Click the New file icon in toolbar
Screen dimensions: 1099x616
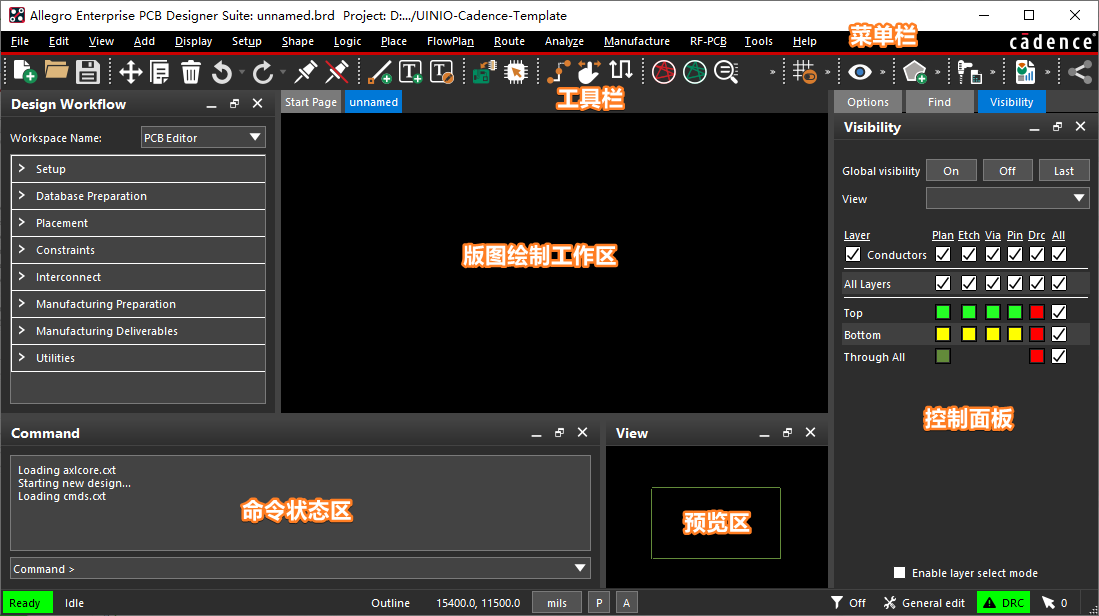coord(24,71)
